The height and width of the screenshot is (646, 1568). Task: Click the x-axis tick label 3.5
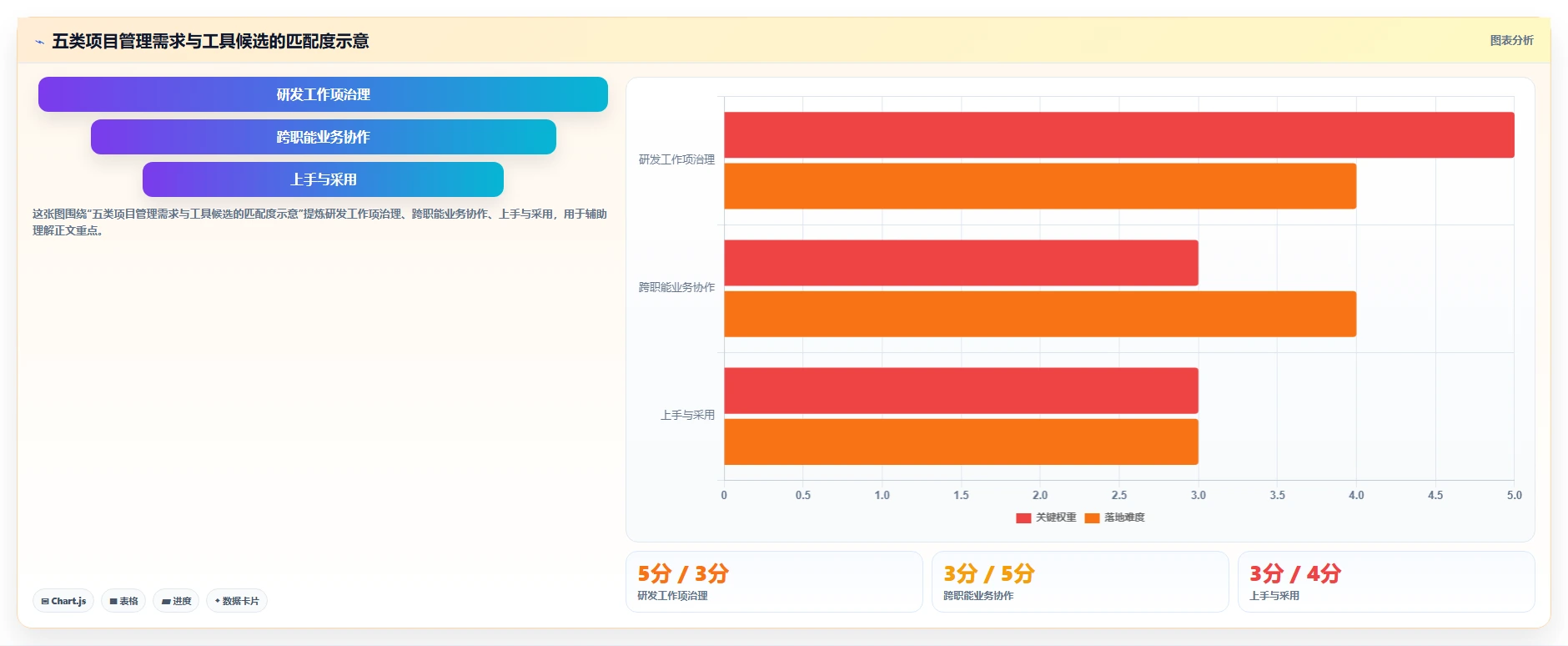pos(1277,495)
